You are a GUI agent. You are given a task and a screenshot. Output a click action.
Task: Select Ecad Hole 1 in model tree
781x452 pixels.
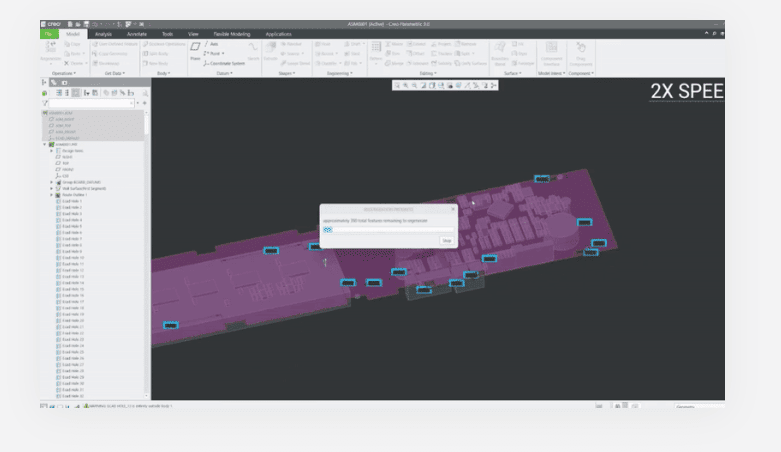(72, 201)
